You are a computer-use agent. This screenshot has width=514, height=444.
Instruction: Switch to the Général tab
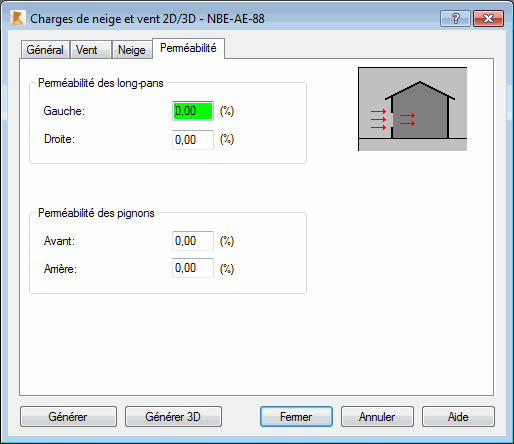pos(45,50)
